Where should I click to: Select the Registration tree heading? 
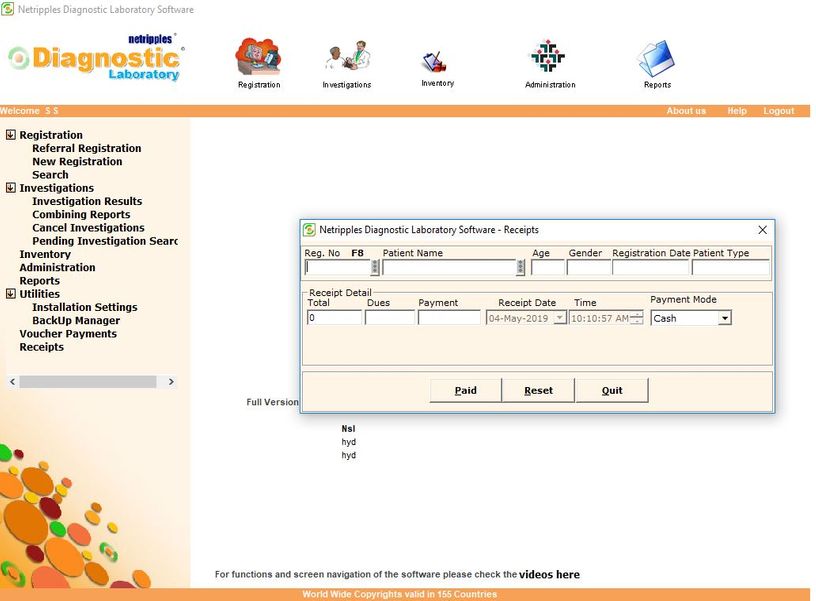pos(51,135)
